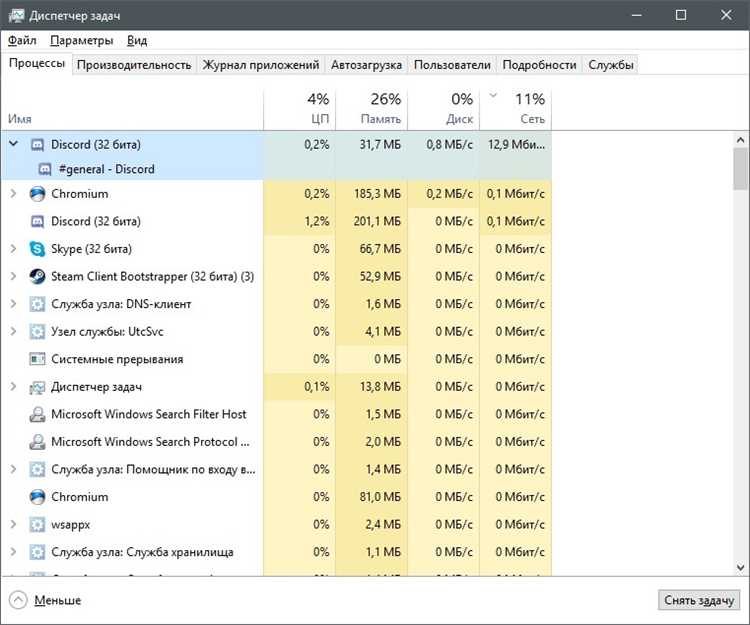Expand the Steam Client Bootstrapper group

13,276
